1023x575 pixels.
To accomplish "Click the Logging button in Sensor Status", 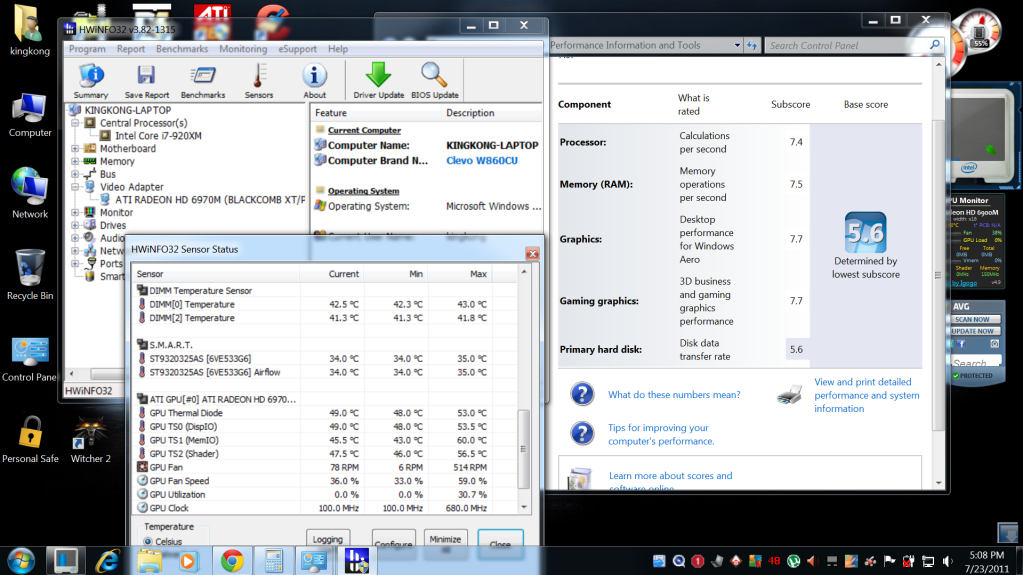I will tap(328, 539).
